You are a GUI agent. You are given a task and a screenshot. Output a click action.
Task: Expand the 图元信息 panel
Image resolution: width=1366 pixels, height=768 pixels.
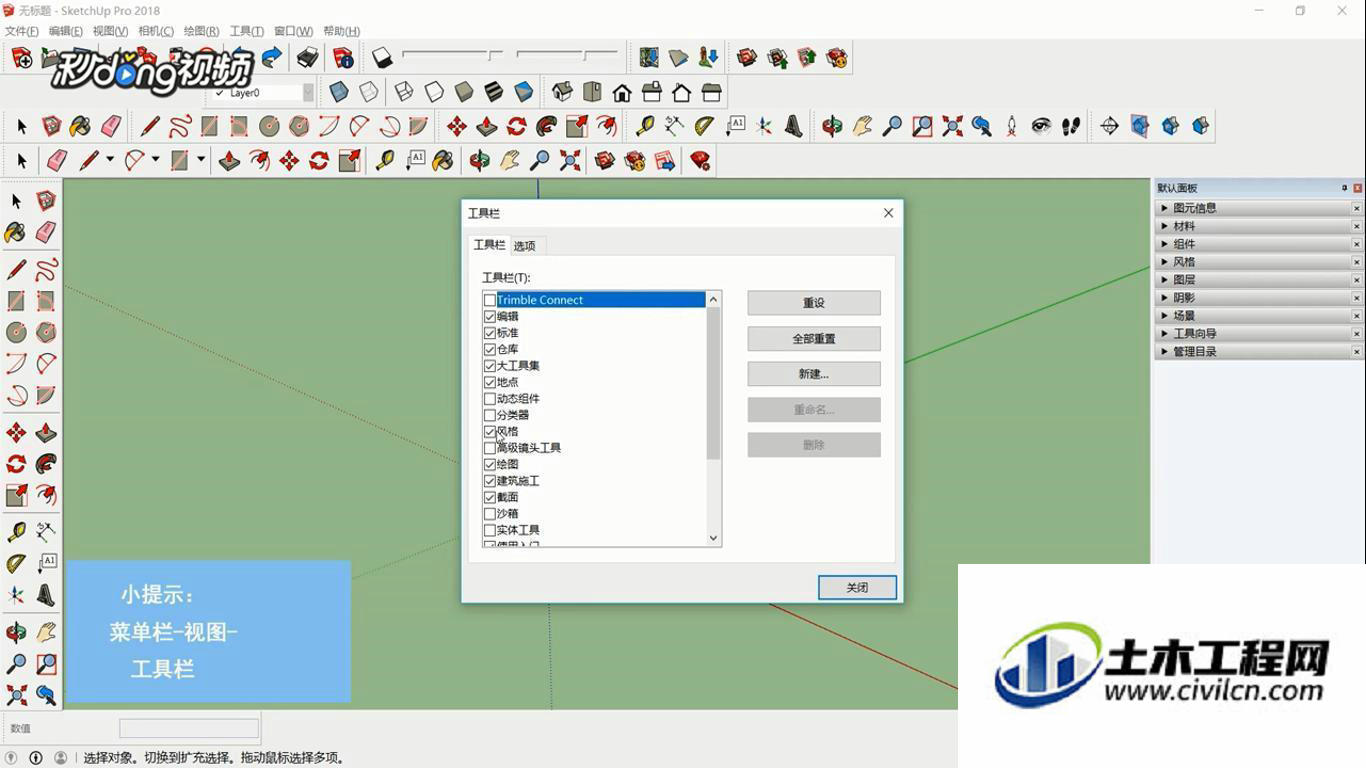[1164, 208]
